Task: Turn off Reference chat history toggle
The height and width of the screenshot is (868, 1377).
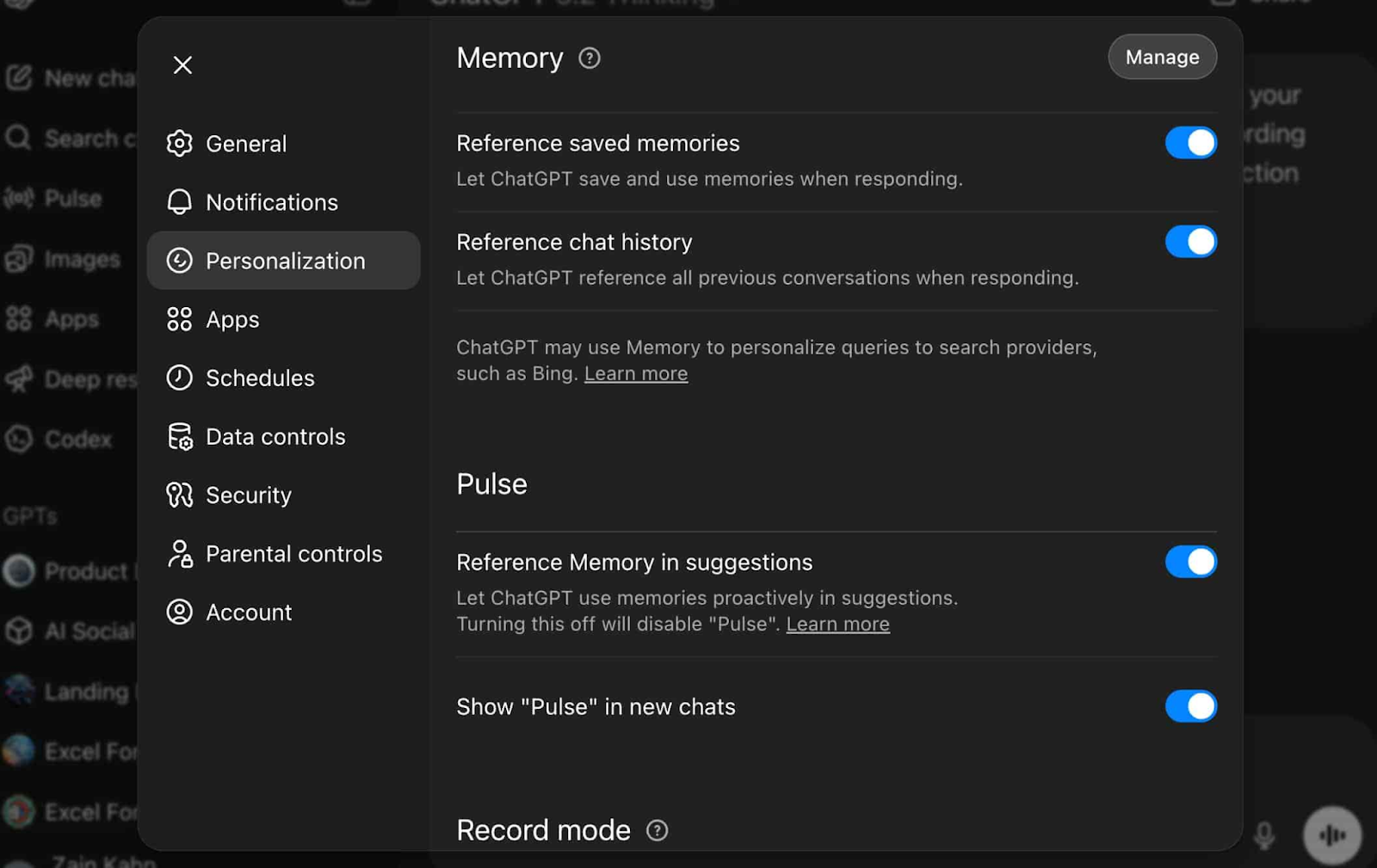Action: click(x=1190, y=242)
